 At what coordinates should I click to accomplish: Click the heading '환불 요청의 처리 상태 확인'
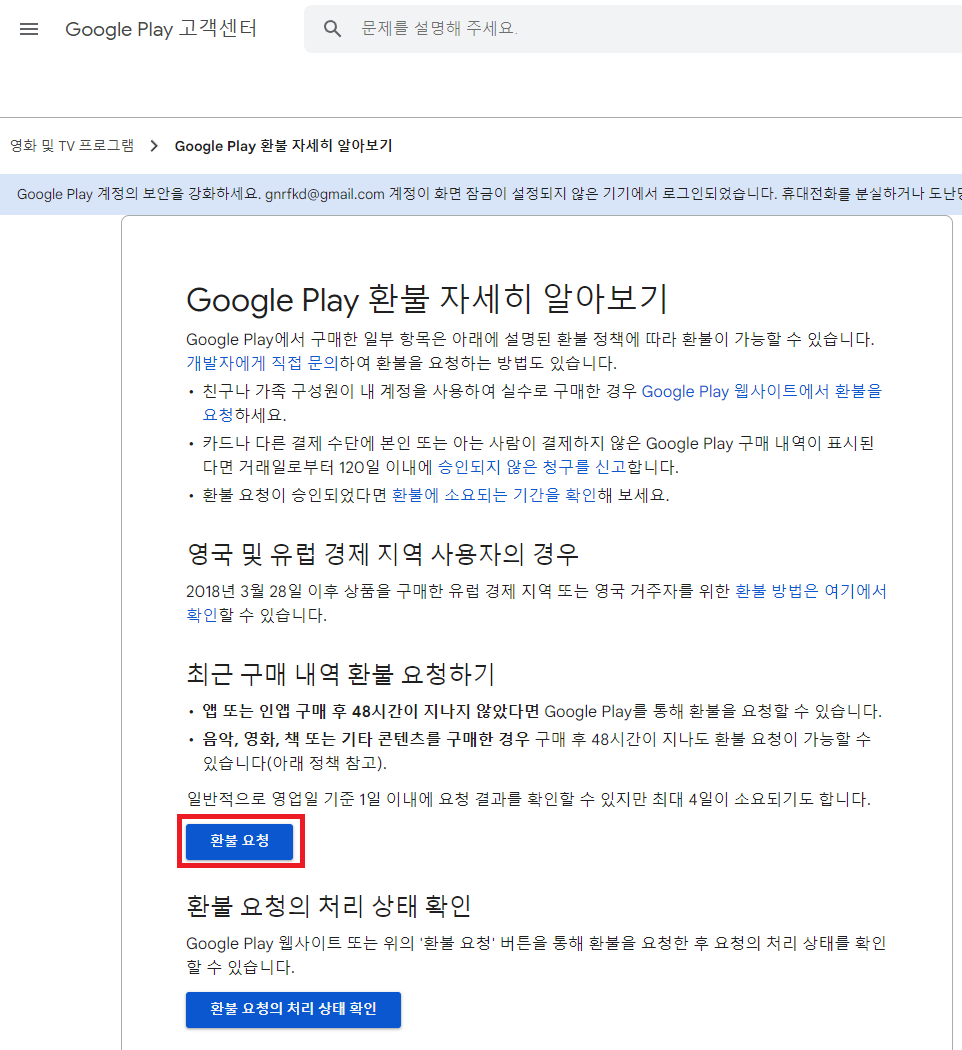(329, 906)
